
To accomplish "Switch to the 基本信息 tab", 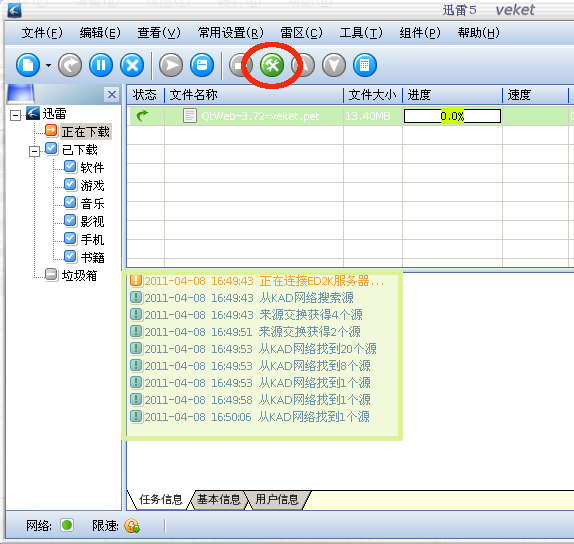I will tap(219, 499).
